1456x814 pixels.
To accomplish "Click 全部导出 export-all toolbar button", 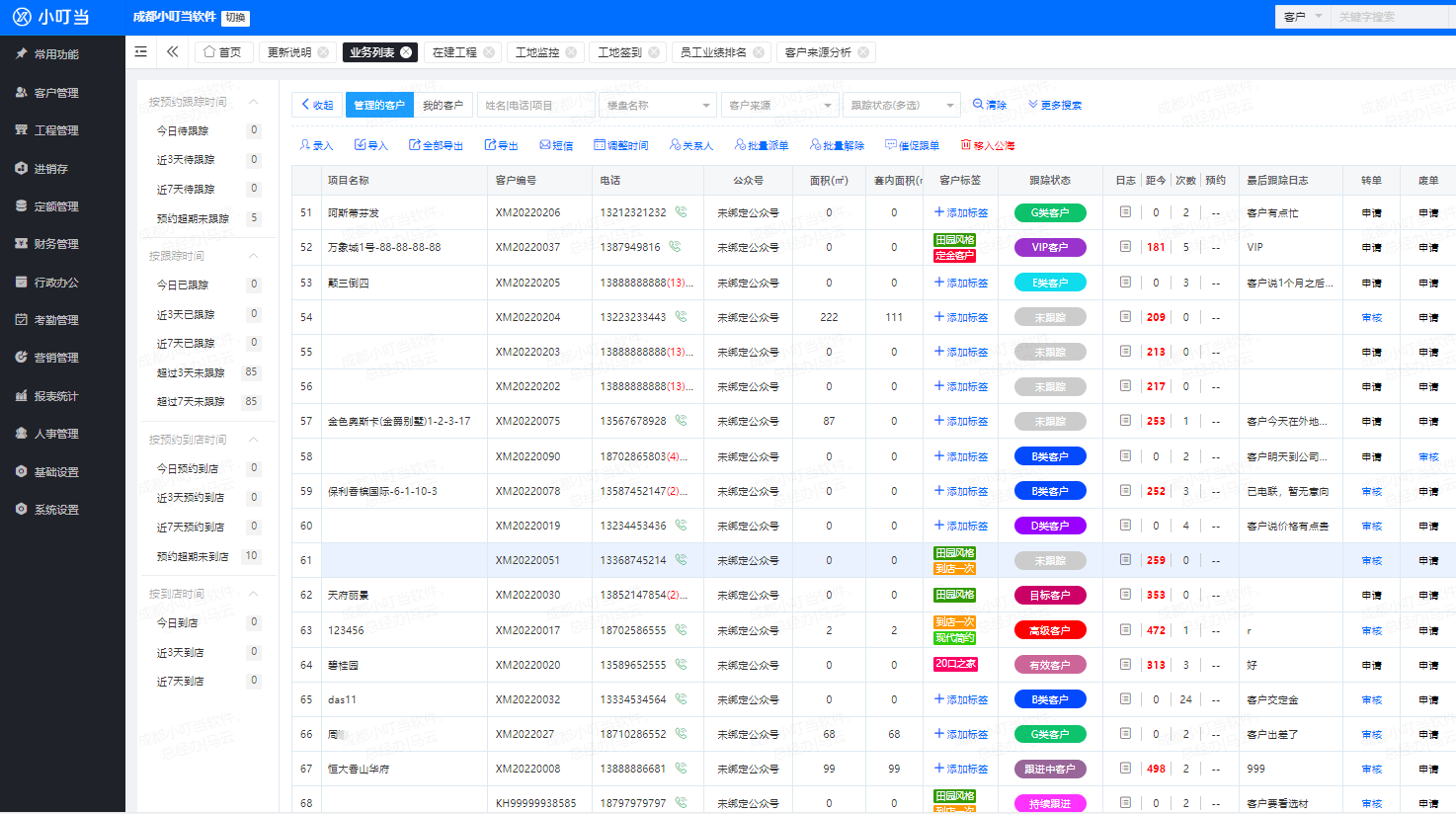I will pos(437,145).
